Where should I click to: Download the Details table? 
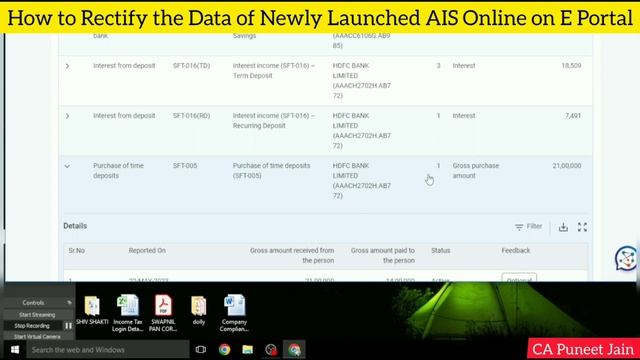click(x=563, y=227)
